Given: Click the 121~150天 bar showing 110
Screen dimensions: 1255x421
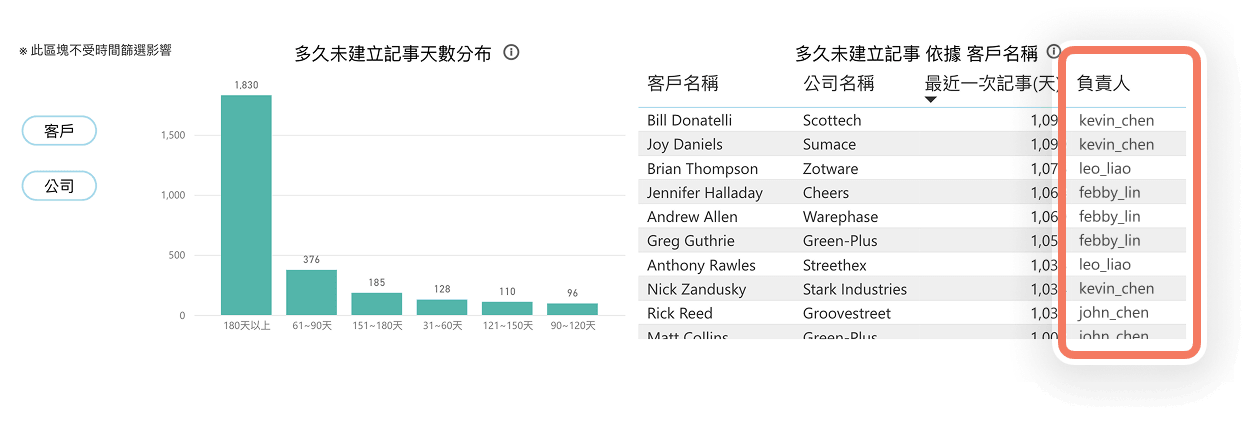Looking at the screenshot, I should click(507, 309).
